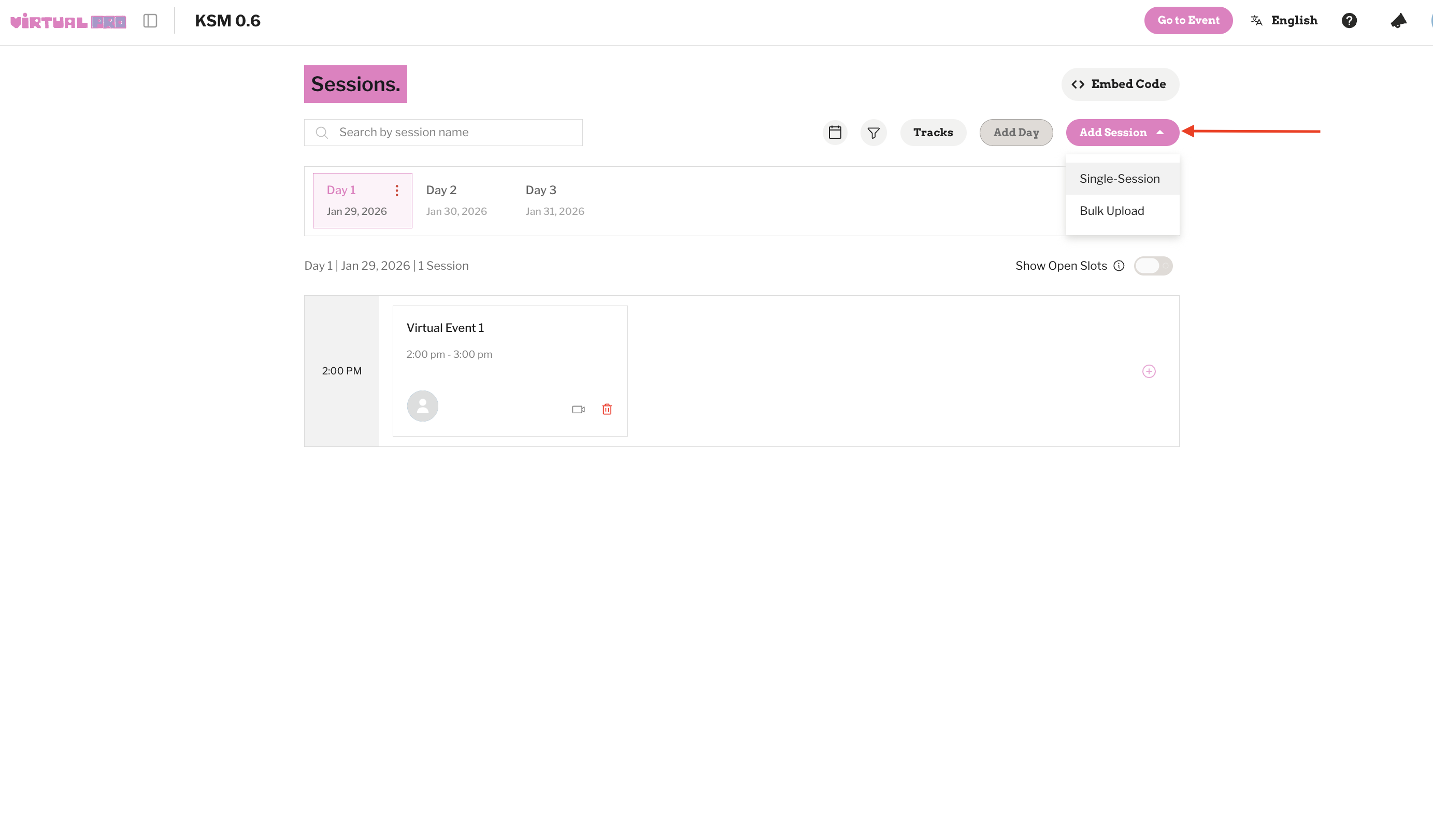1433x840 pixels.
Task: Open the Tracks button
Action: point(933,133)
